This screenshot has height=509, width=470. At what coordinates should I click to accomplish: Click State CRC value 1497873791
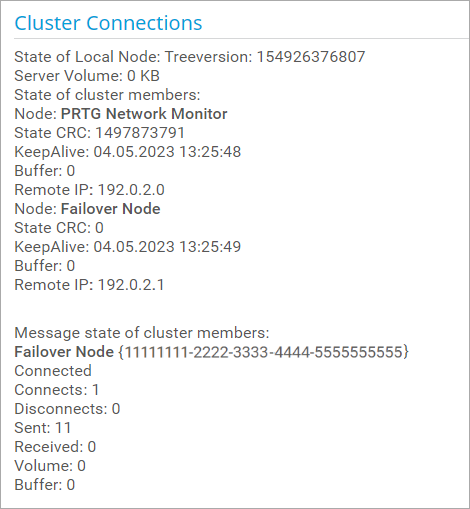coord(140,133)
